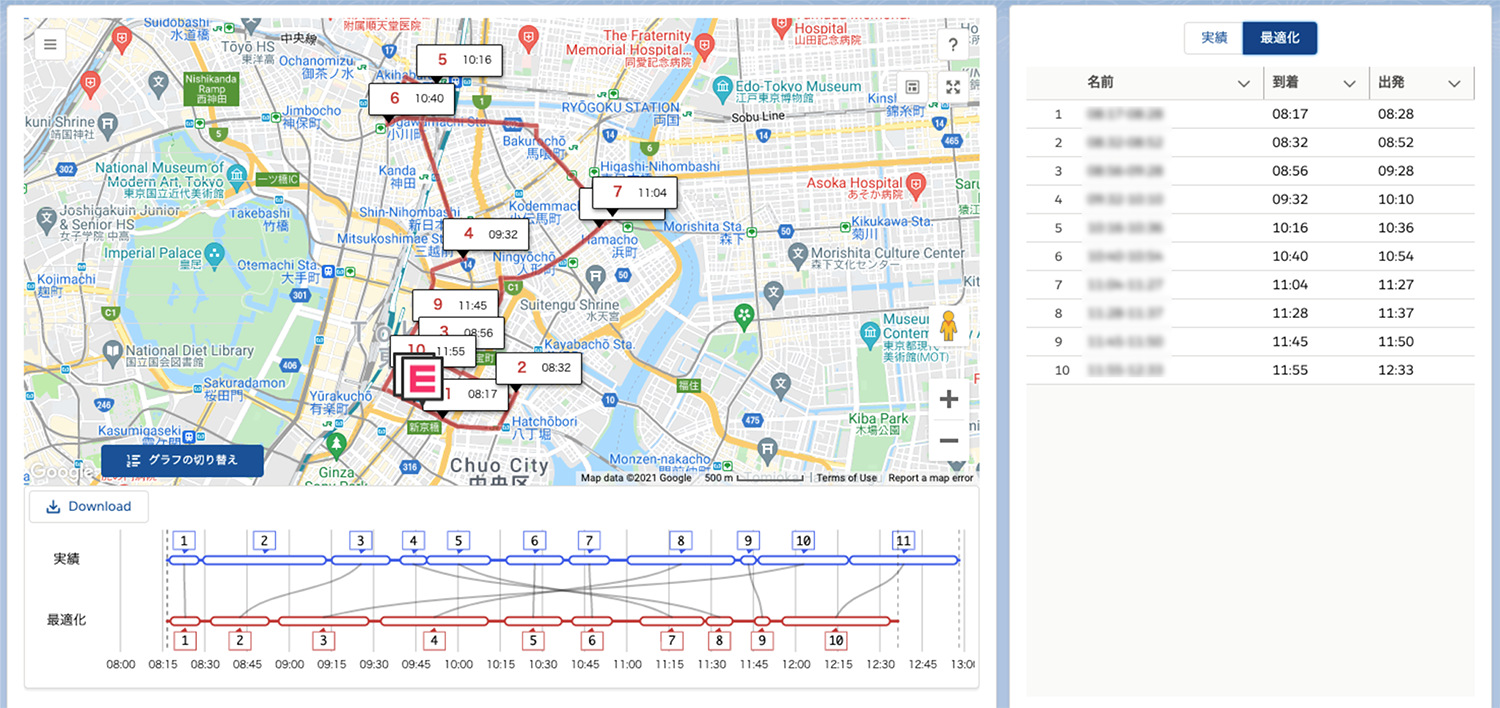Click red marker 6 in 最適化 timeline row
The width and height of the screenshot is (1500, 708).
pos(592,640)
